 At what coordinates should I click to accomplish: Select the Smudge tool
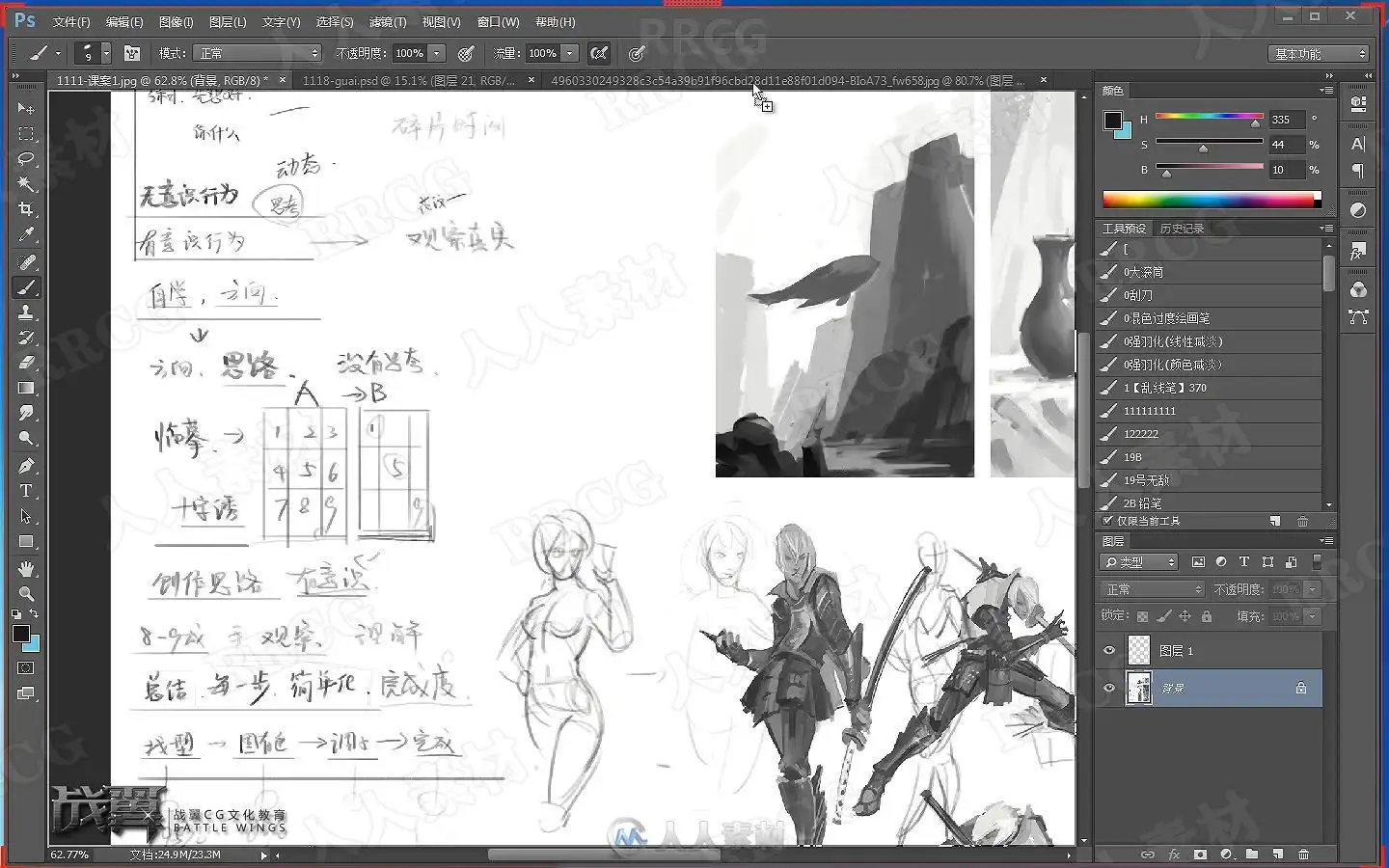(x=26, y=413)
